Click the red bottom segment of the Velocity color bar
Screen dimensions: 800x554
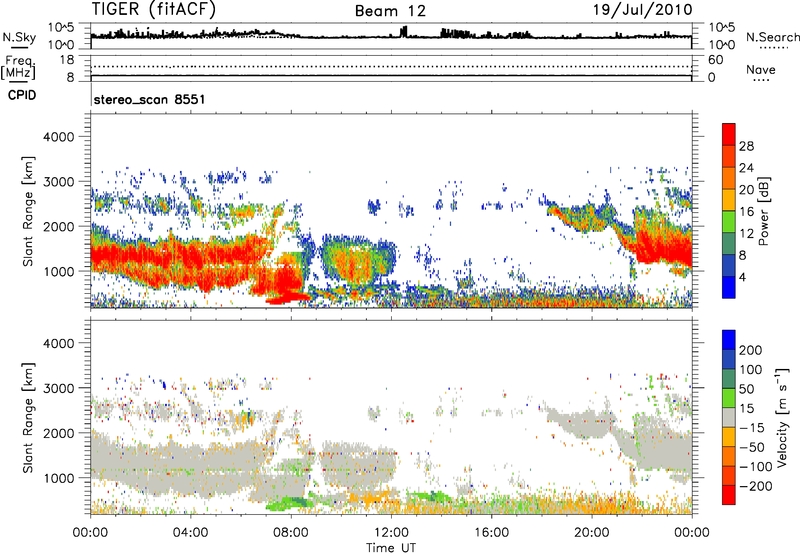[729, 495]
